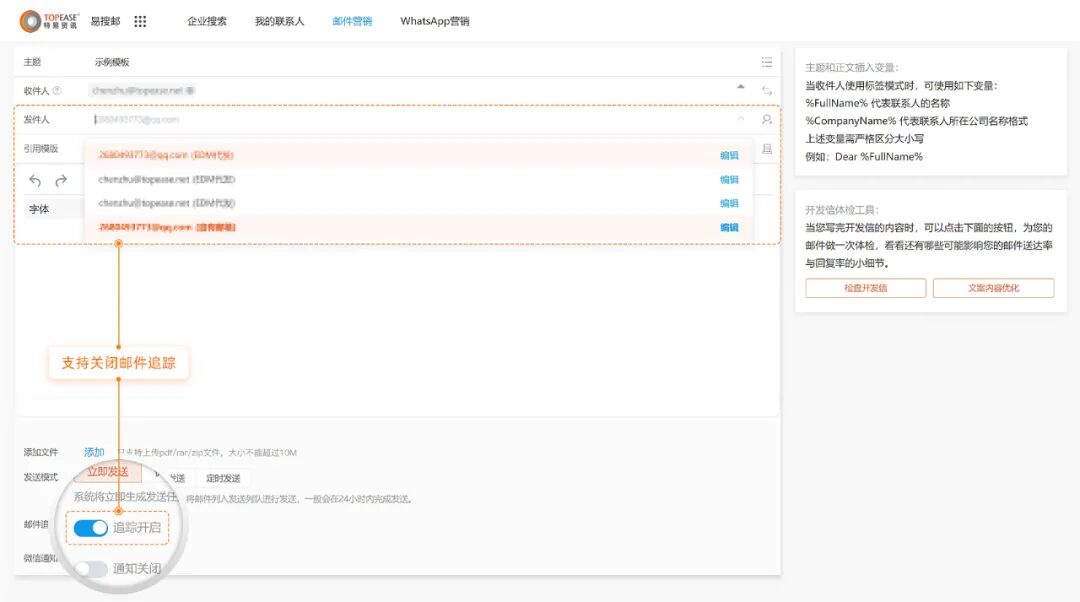Screen dimensions: 1080x602
Task: Select the 邮件营销 tab
Action: [352, 21]
